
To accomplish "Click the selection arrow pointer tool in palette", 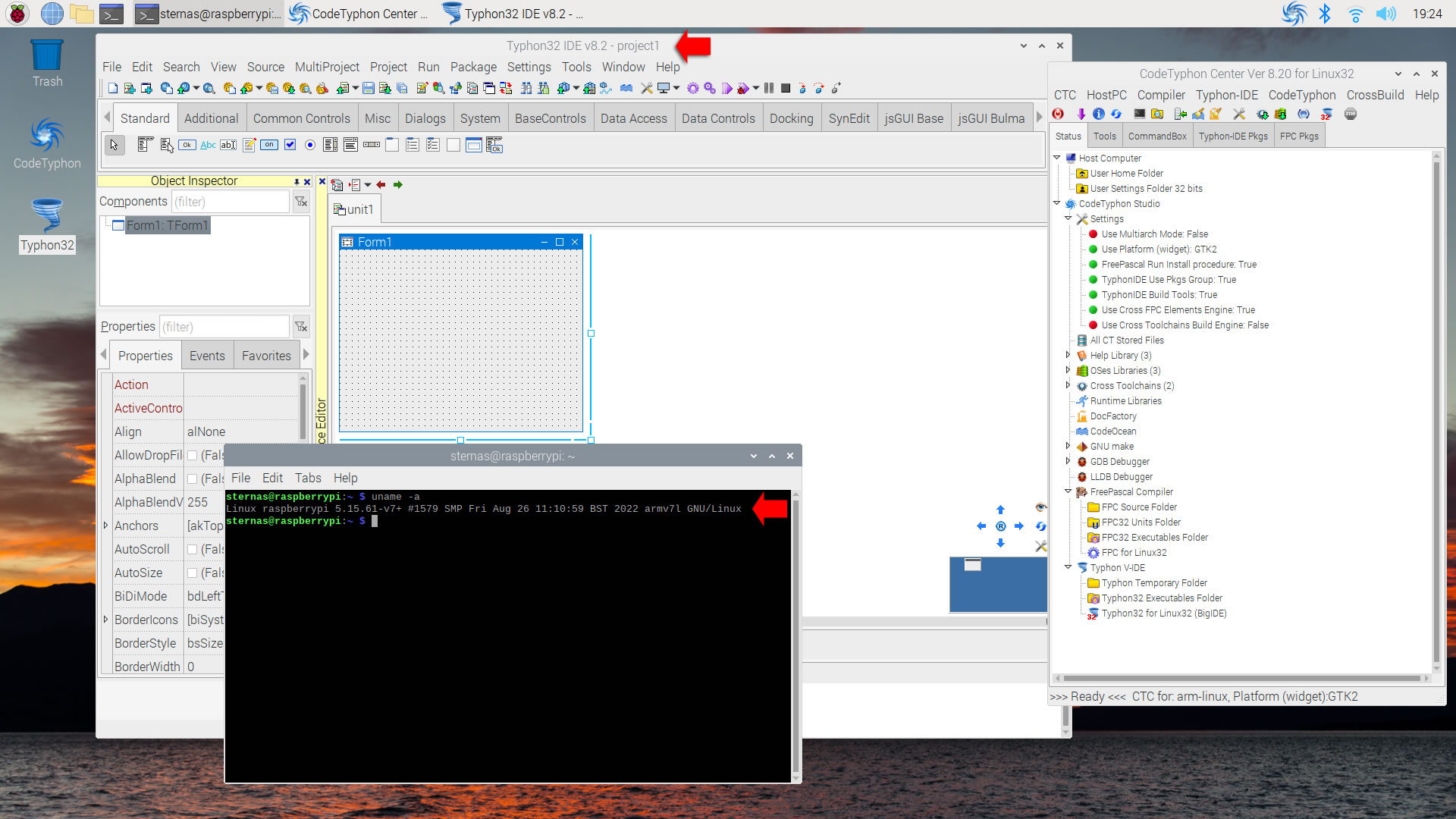I will click(114, 145).
